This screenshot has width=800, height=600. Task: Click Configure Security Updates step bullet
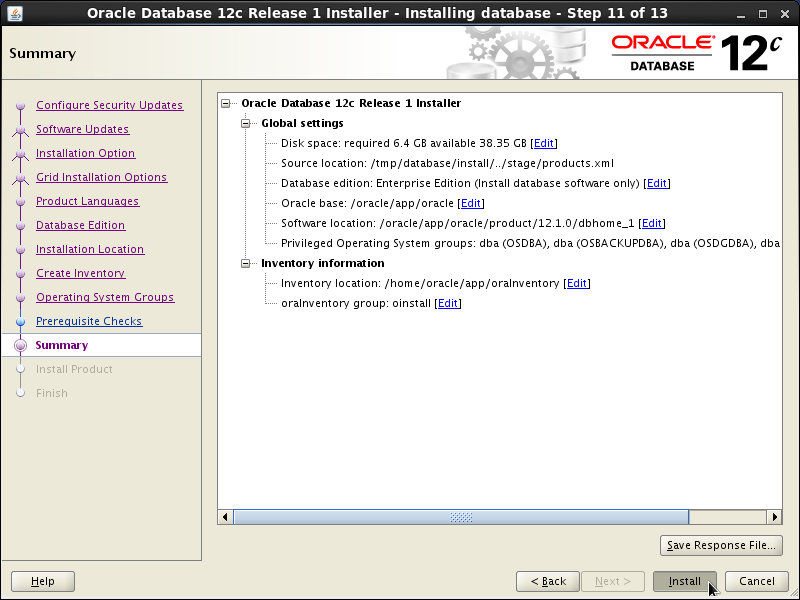coord(20,106)
